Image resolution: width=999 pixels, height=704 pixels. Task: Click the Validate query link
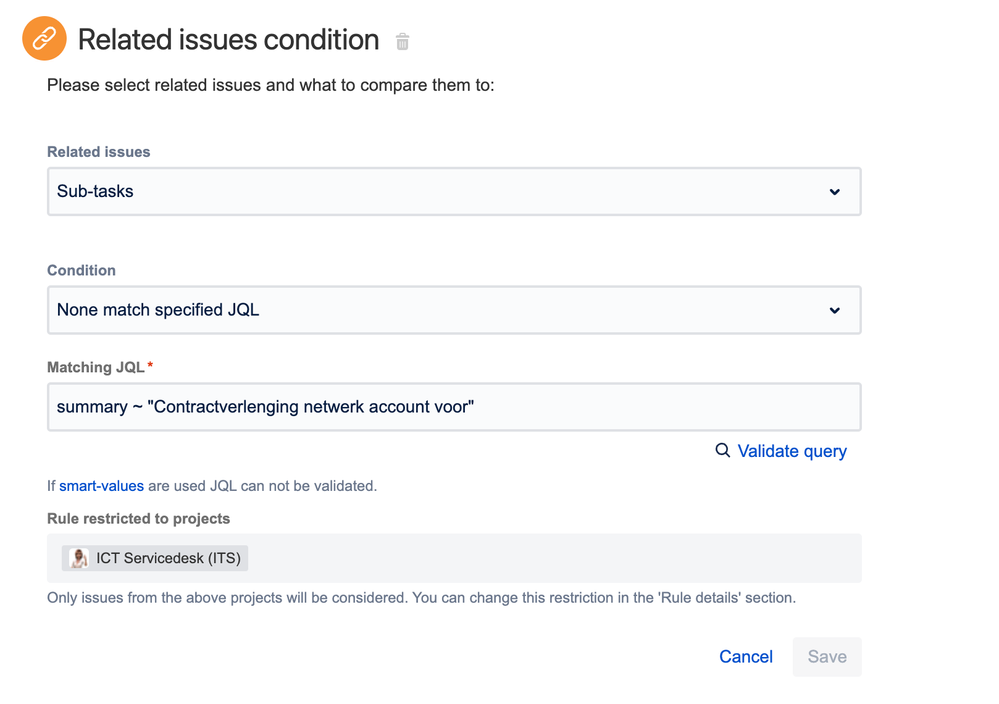click(791, 451)
